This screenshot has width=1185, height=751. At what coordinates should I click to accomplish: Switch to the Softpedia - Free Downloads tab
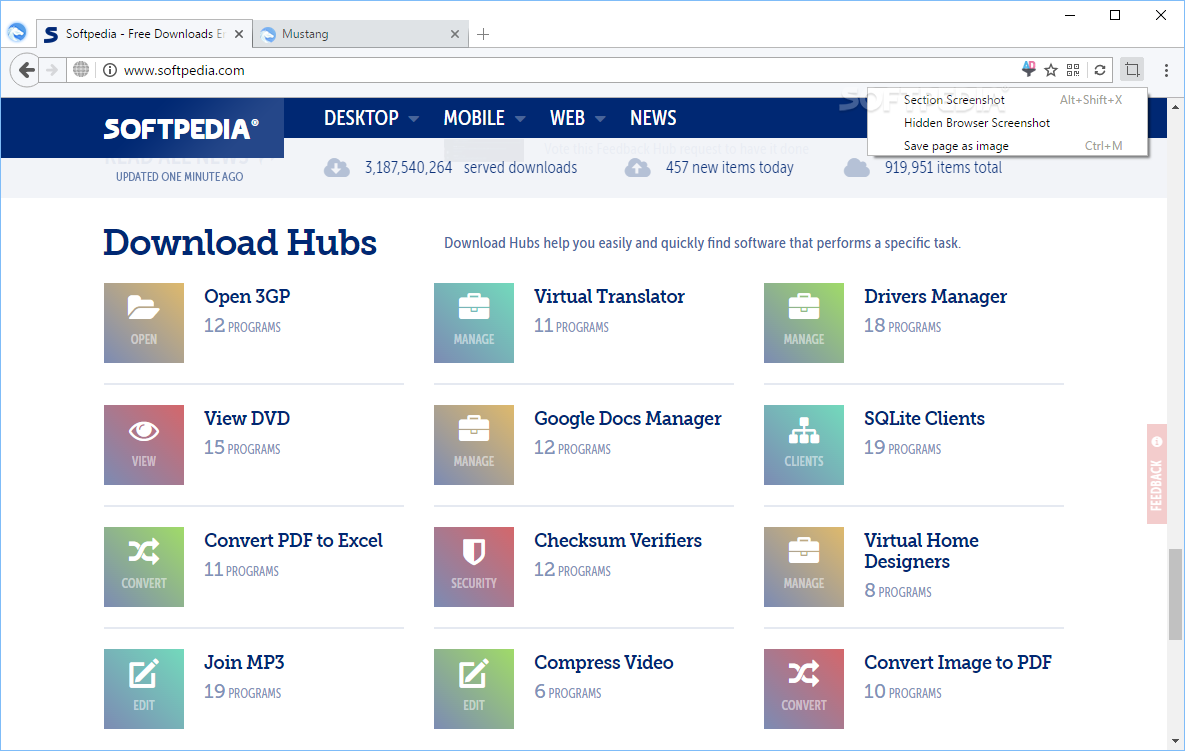(144, 34)
